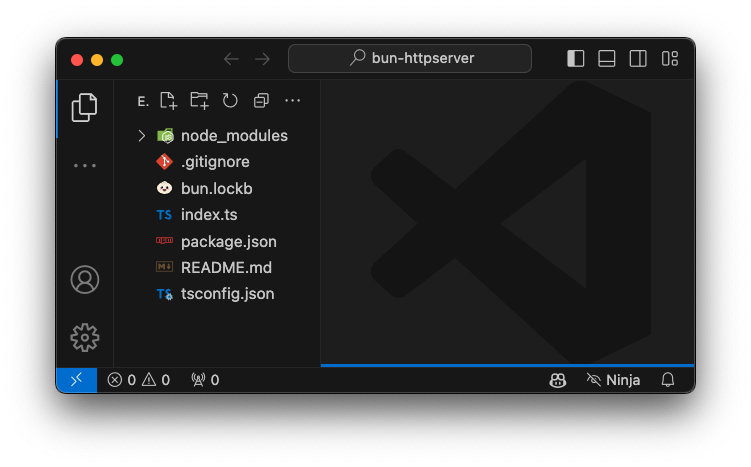Click the red close window button
751x467 pixels.
click(77, 60)
